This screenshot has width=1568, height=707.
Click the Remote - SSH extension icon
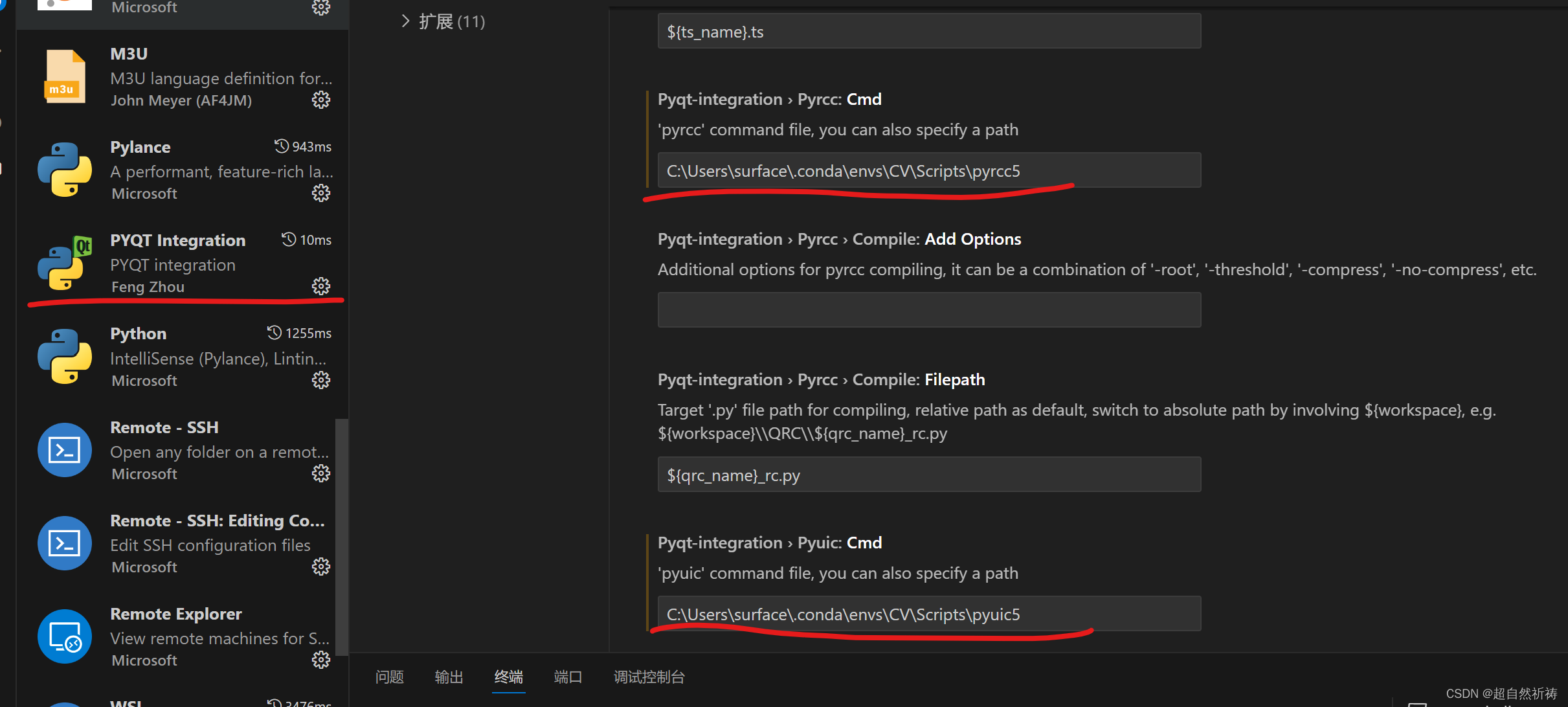tap(64, 449)
